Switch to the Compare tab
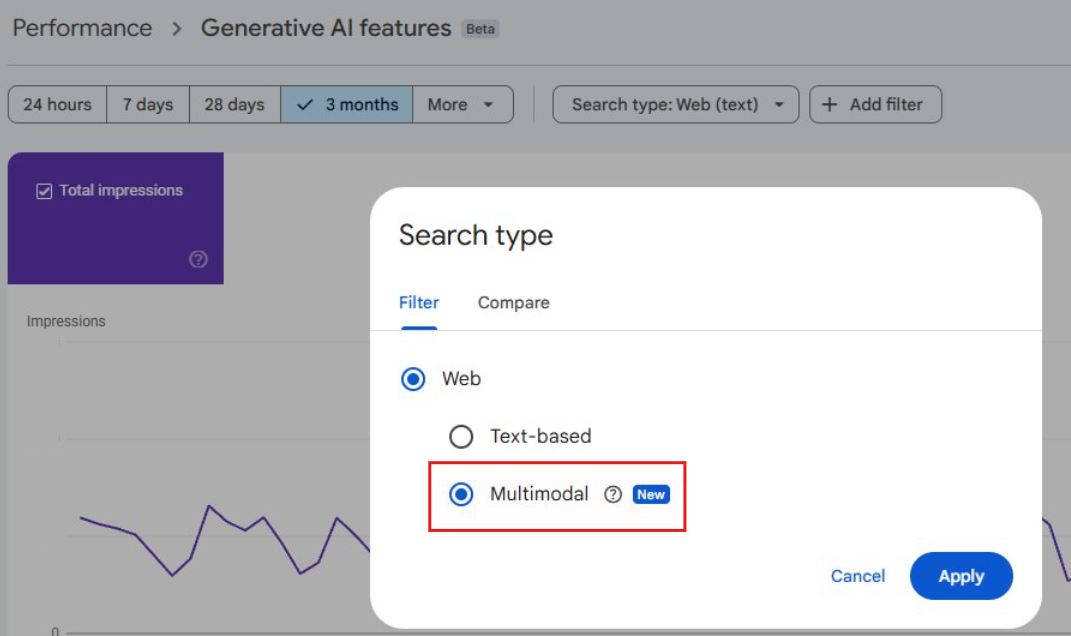Image resolution: width=1071 pixels, height=636 pixels. pos(514,303)
